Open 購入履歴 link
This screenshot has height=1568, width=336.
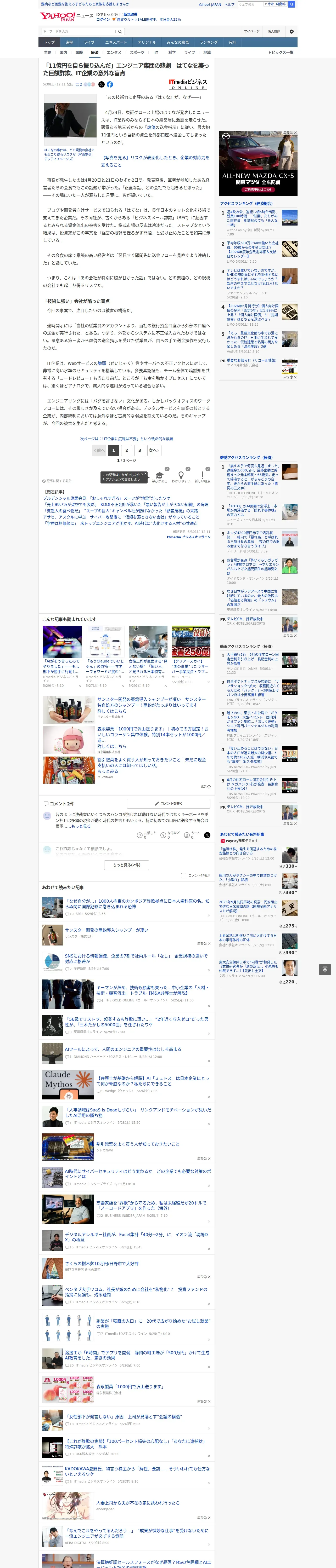(x=274, y=32)
